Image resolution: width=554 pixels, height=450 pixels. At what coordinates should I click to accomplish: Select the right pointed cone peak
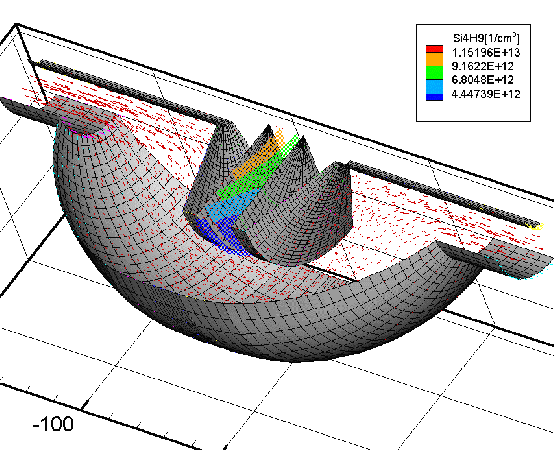[x=302, y=141]
